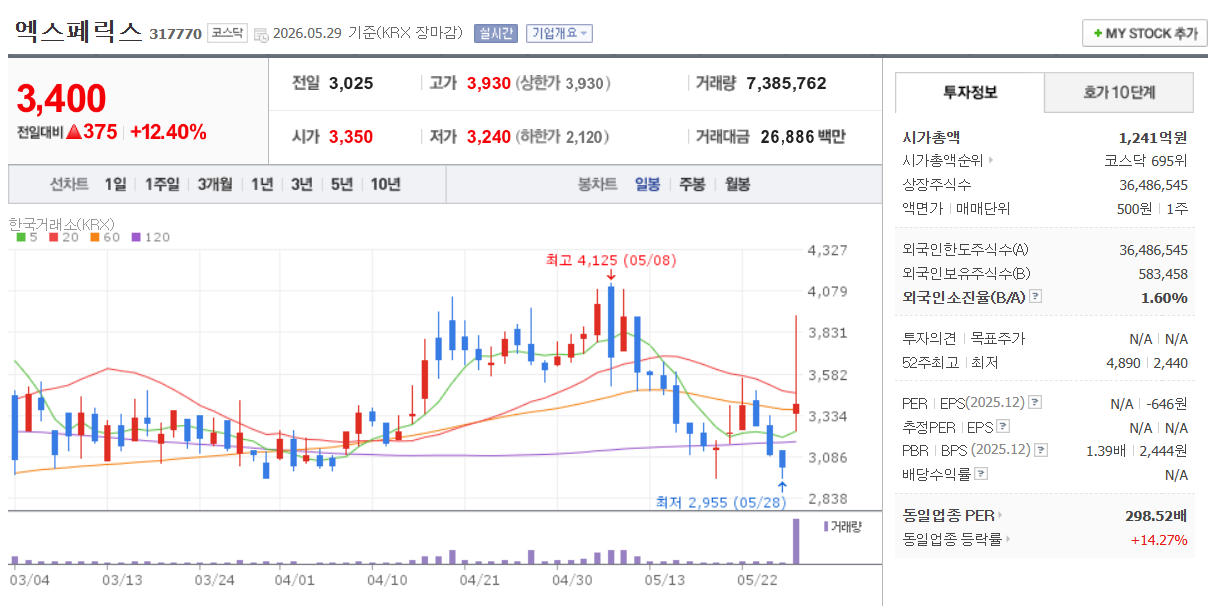Click the 한국거래소(KRX) chart label
1219x606 pixels.
point(62,223)
